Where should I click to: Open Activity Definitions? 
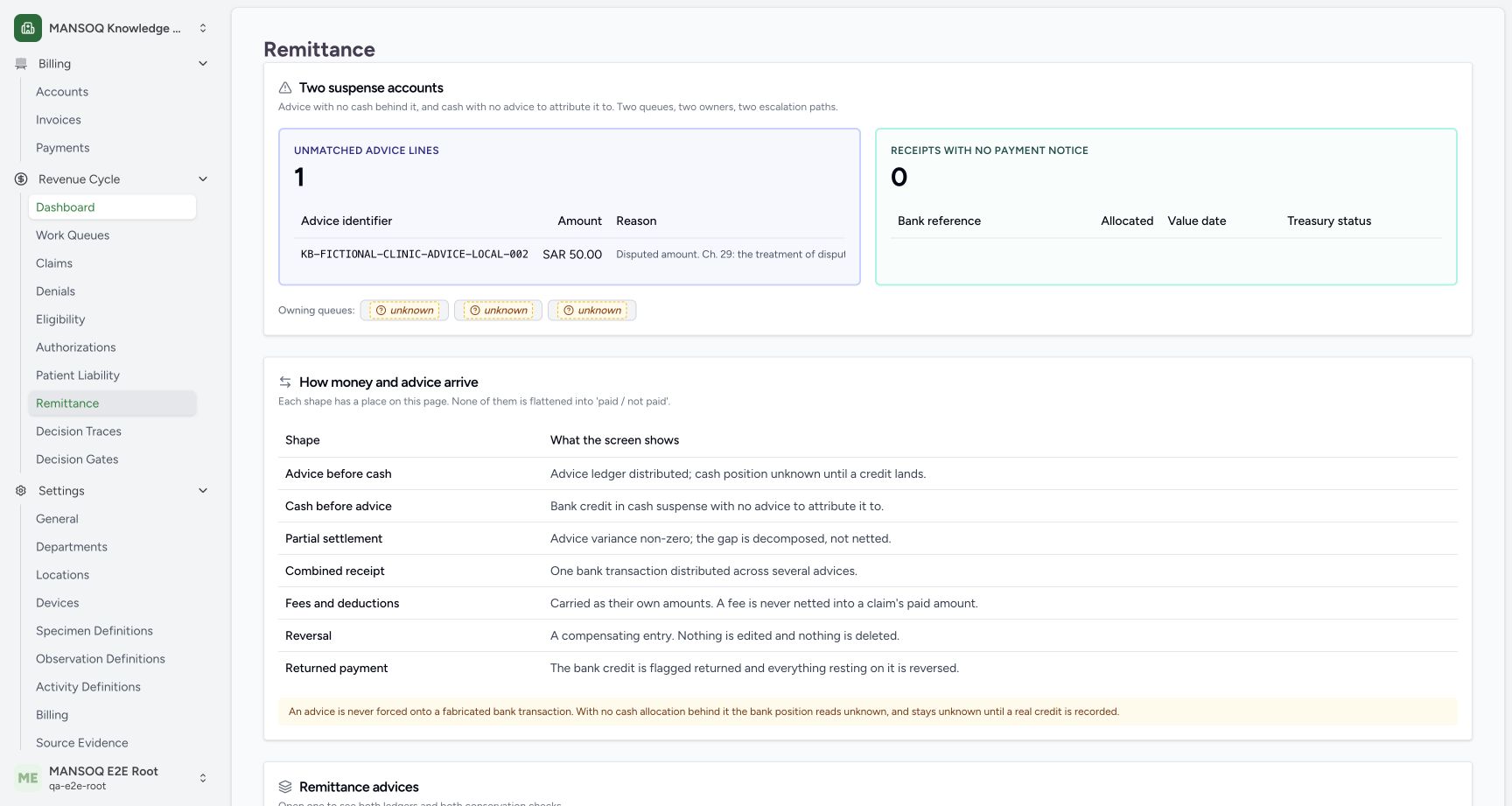[x=112, y=687]
